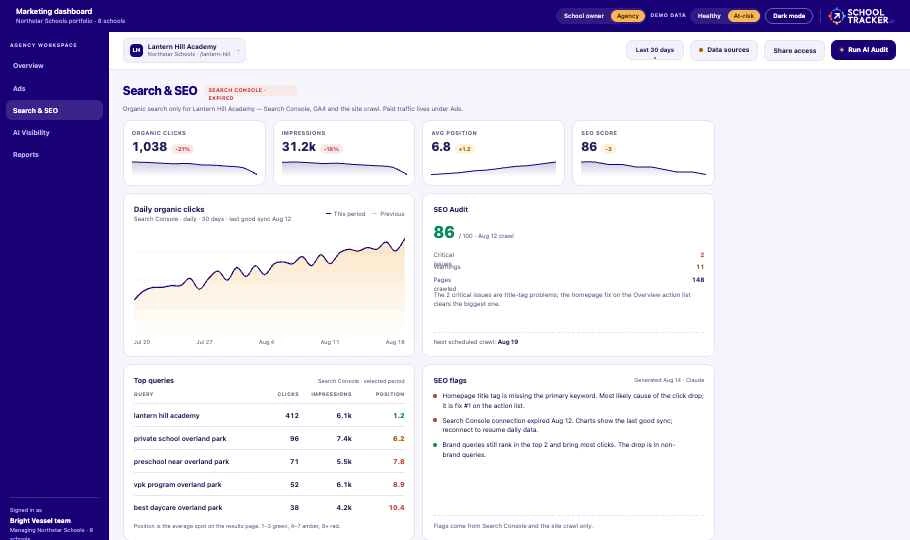Viewport: 910px width, 540px height.
Task: Open the Last 30 days date range dropdown
Action: [655, 51]
